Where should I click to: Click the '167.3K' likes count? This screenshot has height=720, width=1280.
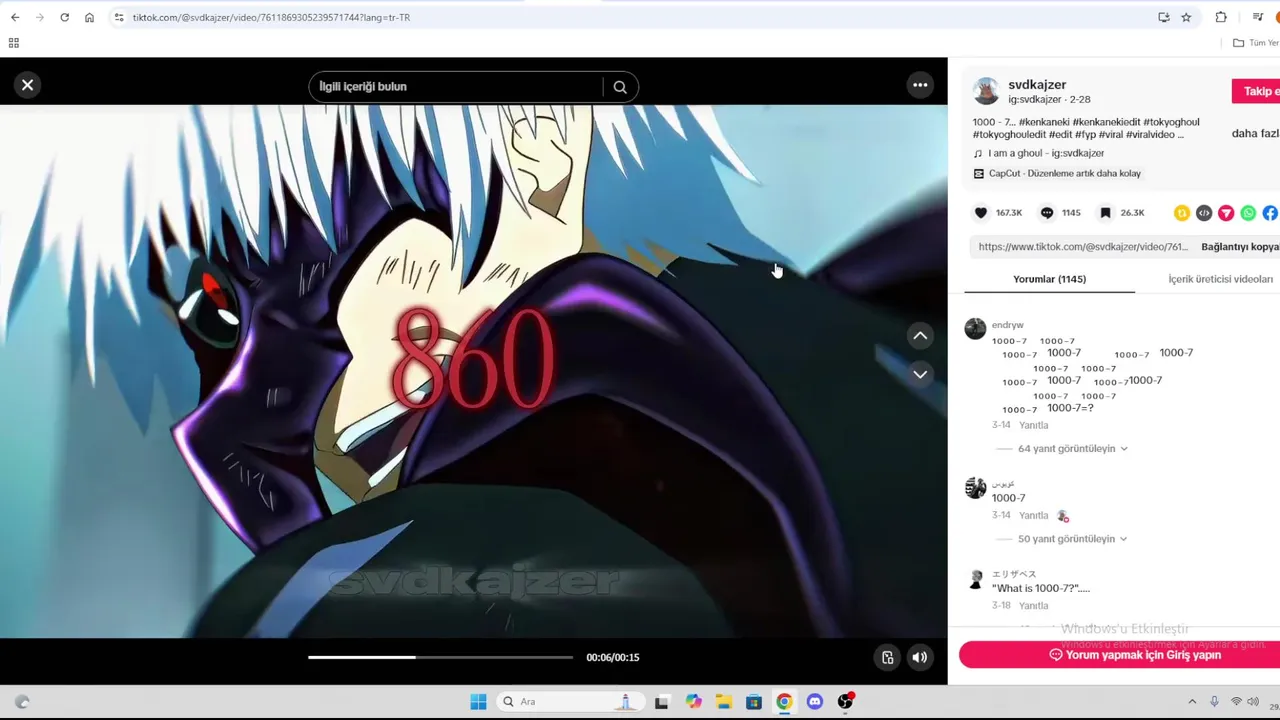pos(1009,213)
